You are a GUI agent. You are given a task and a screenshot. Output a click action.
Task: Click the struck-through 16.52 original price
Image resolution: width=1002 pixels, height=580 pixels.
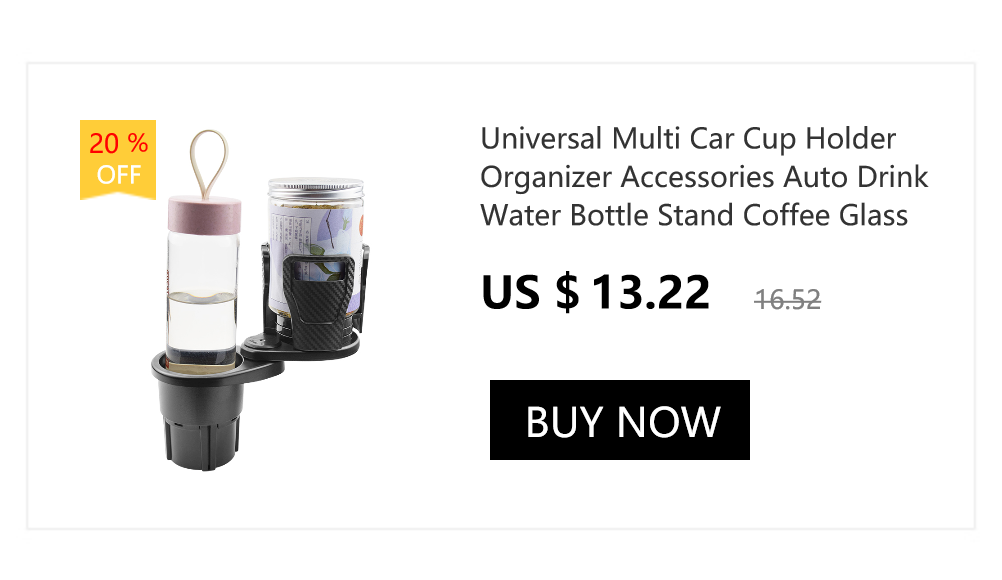point(787,300)
